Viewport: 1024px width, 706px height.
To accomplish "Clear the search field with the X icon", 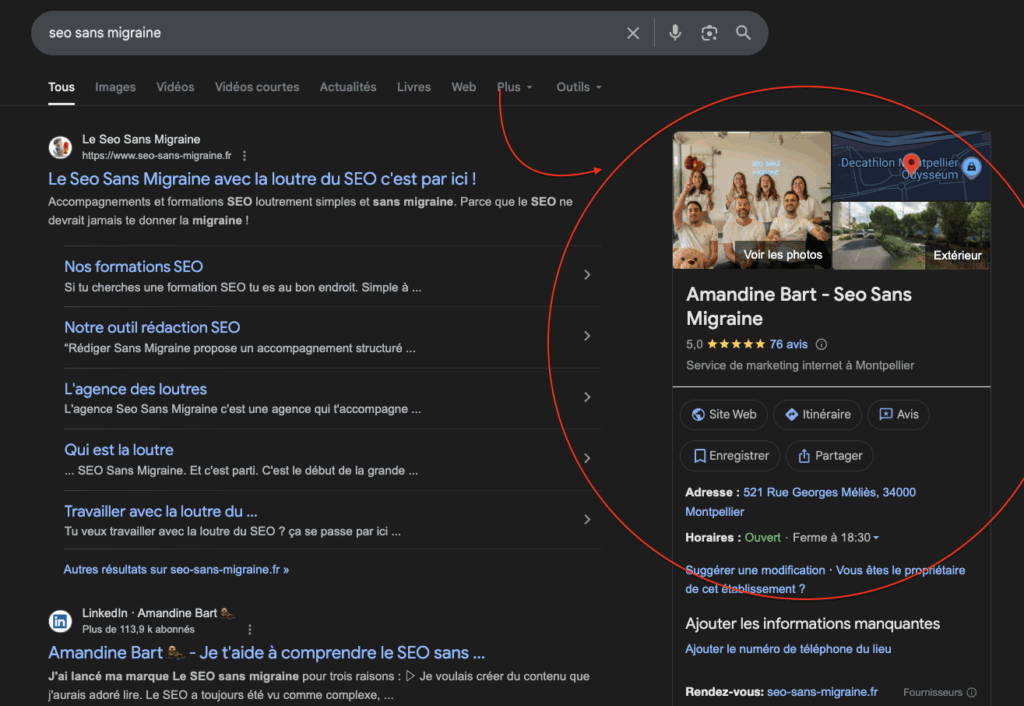I will [x=633, y=33].
